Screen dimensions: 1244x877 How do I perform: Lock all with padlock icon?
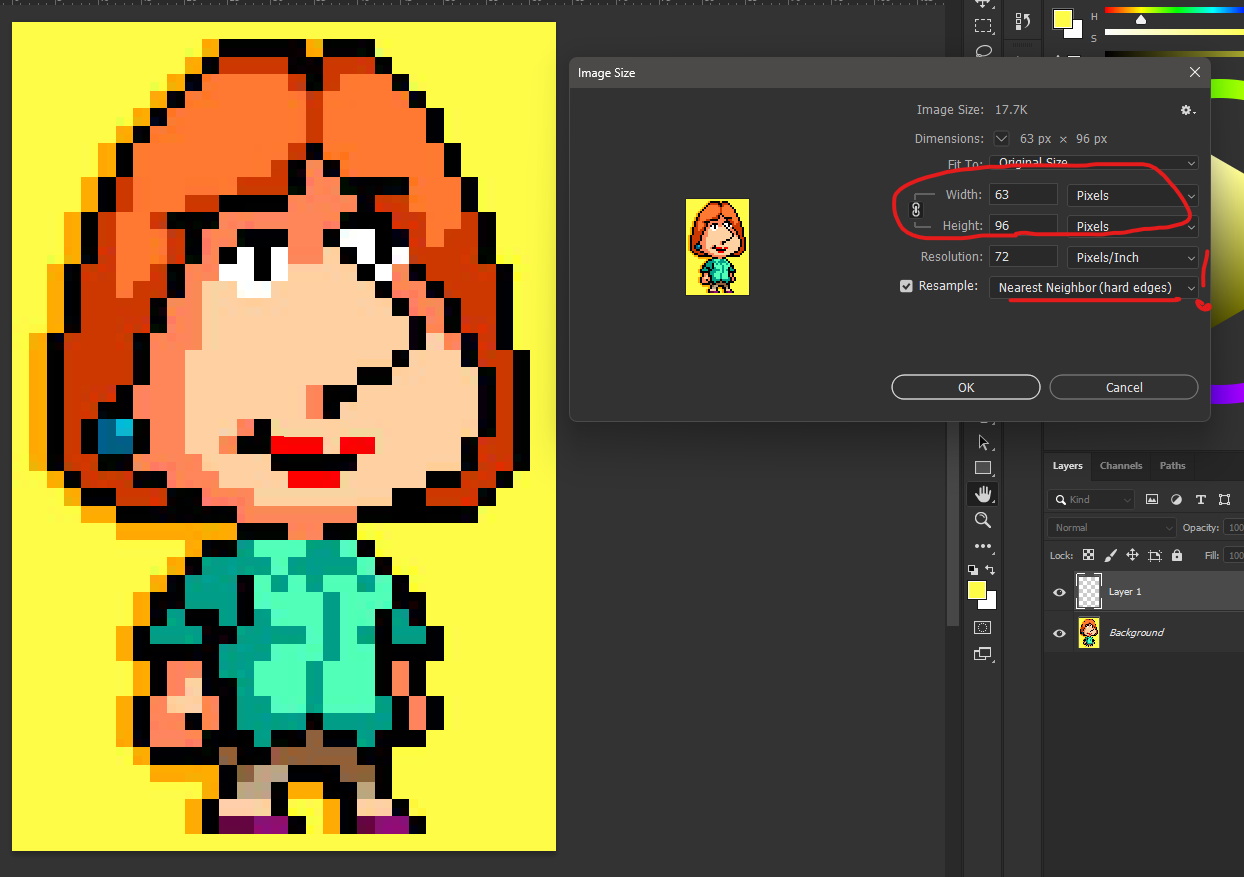(1176, 555)
